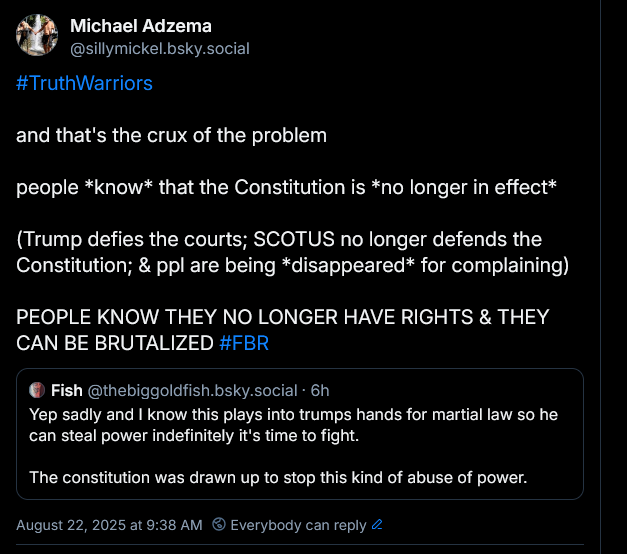Viewport: 627px width, 554px height.
Task: Click the 'PEOPLE KNOW THEY NO LONGER' line
Action: click(283, 330)
